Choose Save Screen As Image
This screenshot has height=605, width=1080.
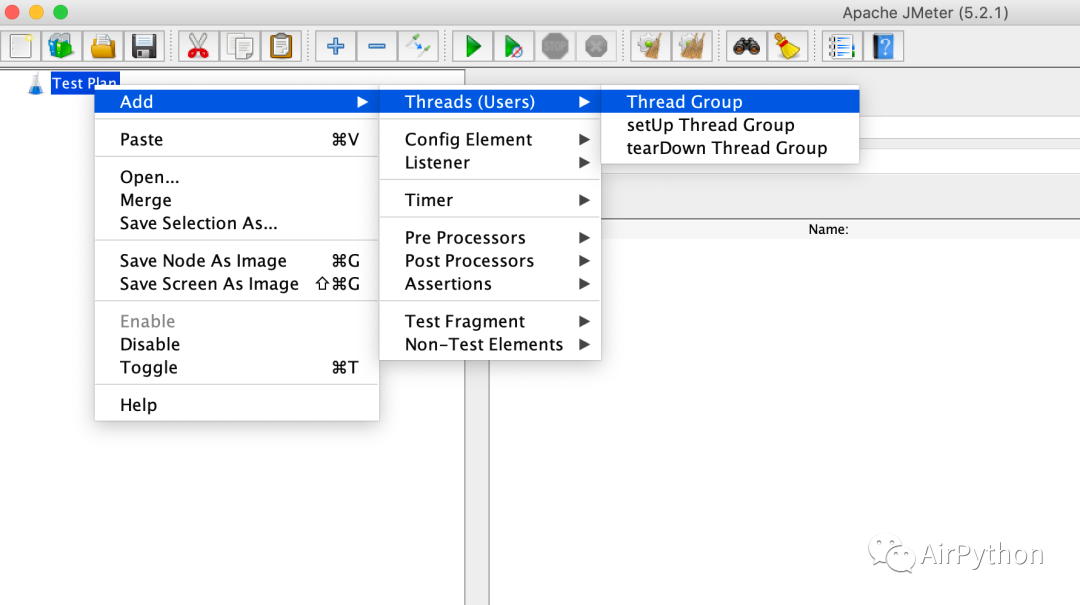pos(236,284)
